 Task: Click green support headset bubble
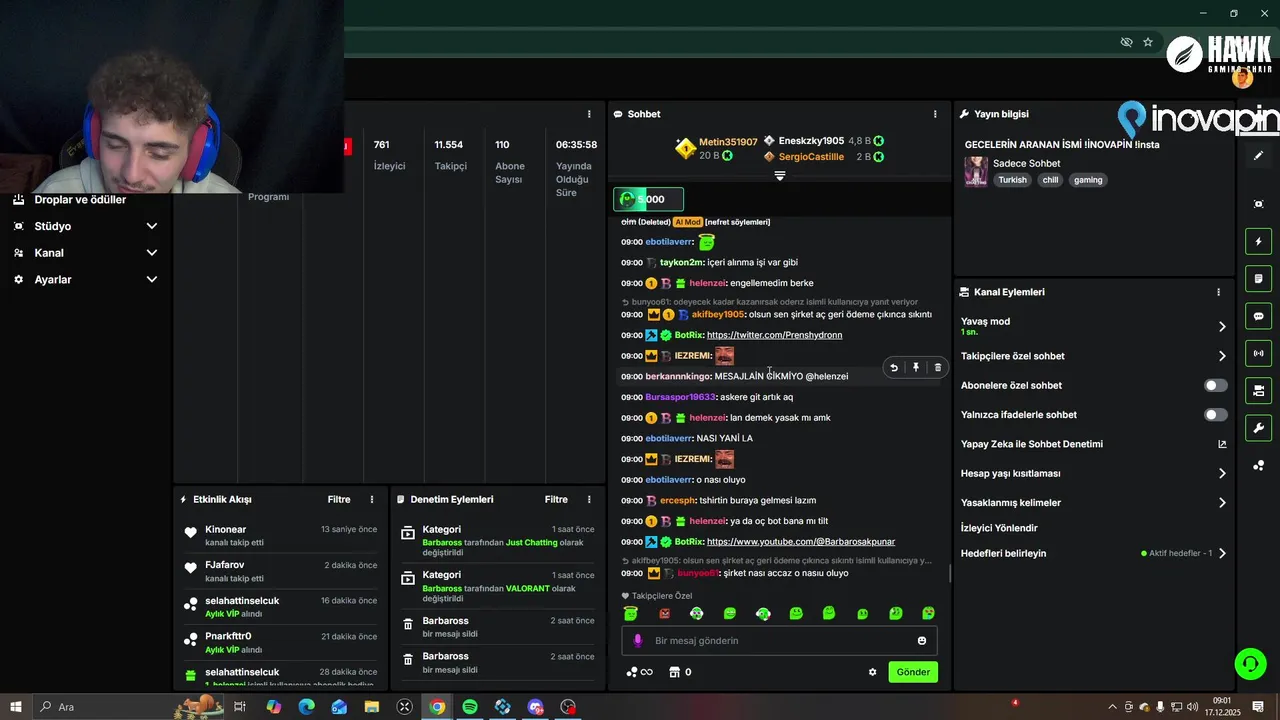tap(1249, 663)
